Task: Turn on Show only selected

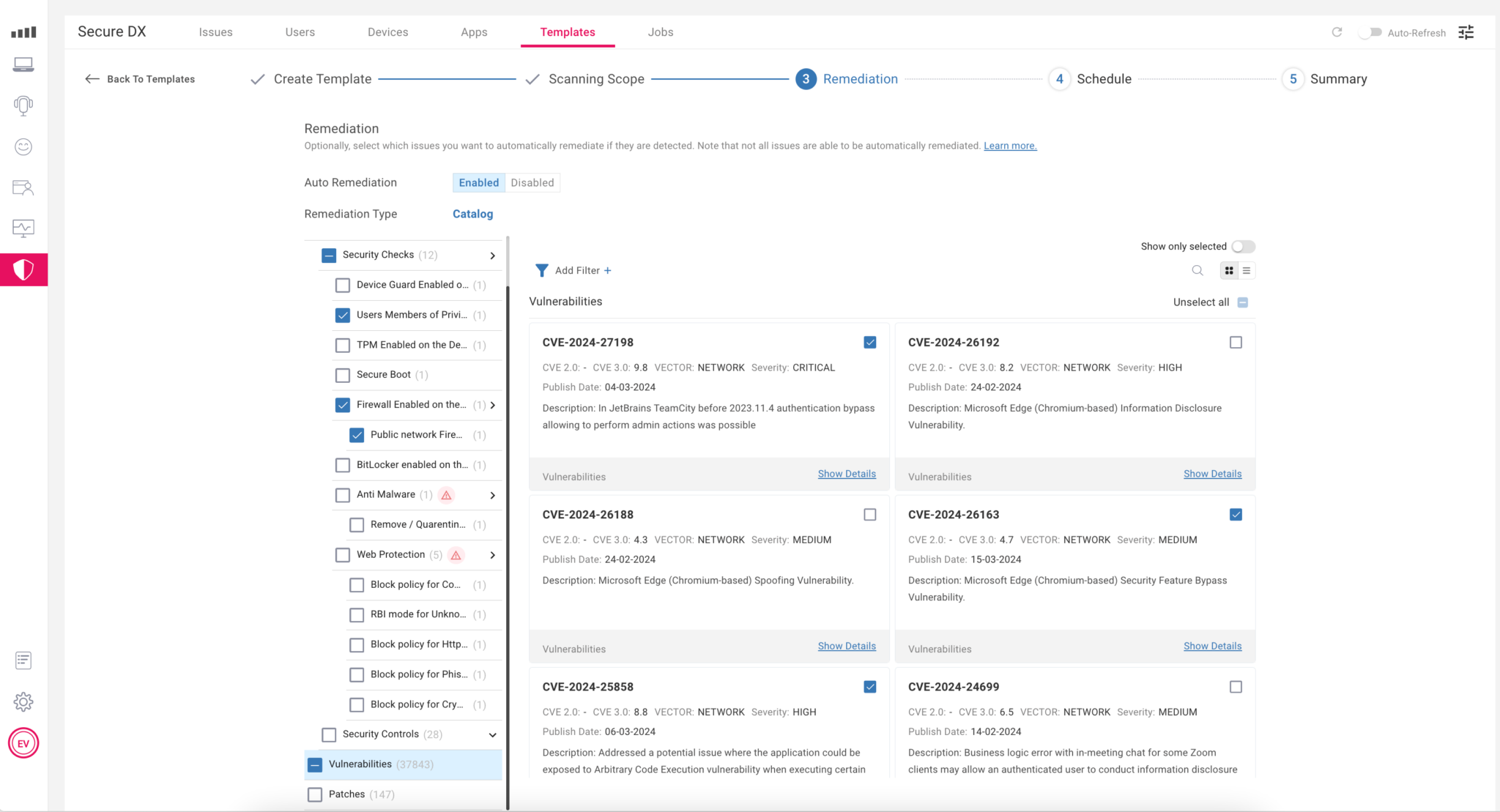Action: tap(1242, 247)
